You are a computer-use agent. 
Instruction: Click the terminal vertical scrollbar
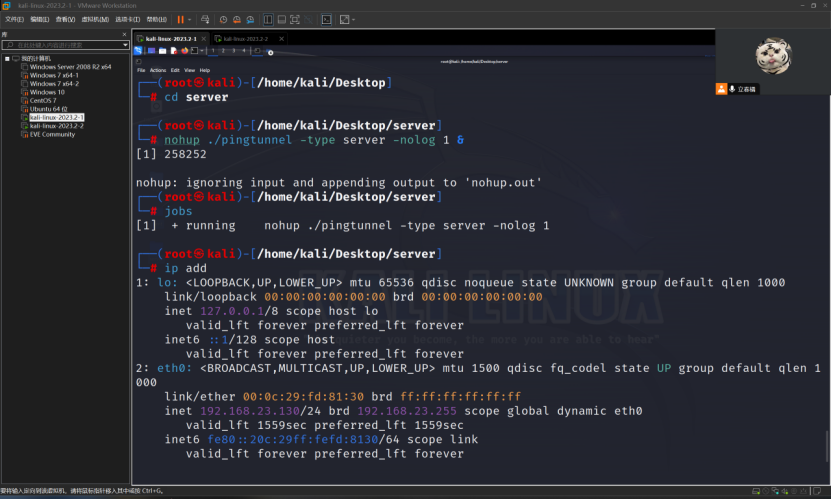[827, 445]
